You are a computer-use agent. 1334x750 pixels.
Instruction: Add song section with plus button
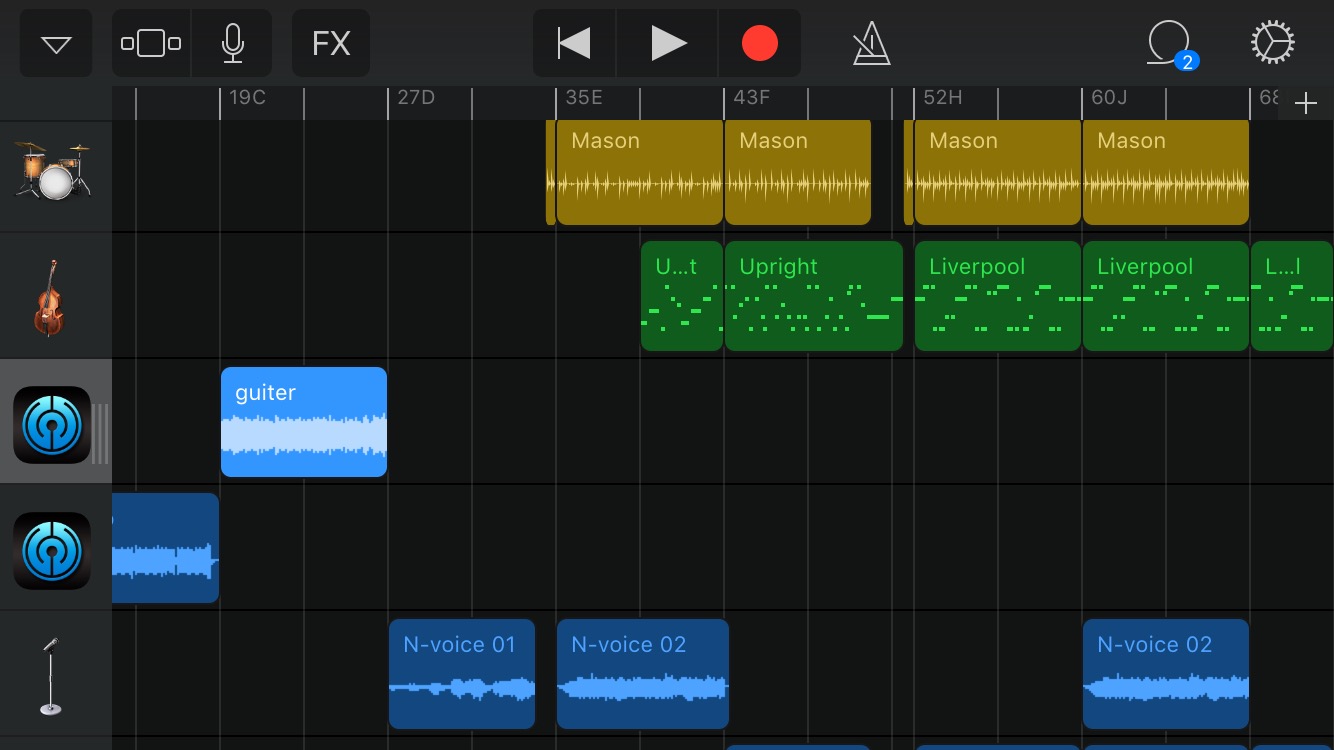tap(1305, 104)
